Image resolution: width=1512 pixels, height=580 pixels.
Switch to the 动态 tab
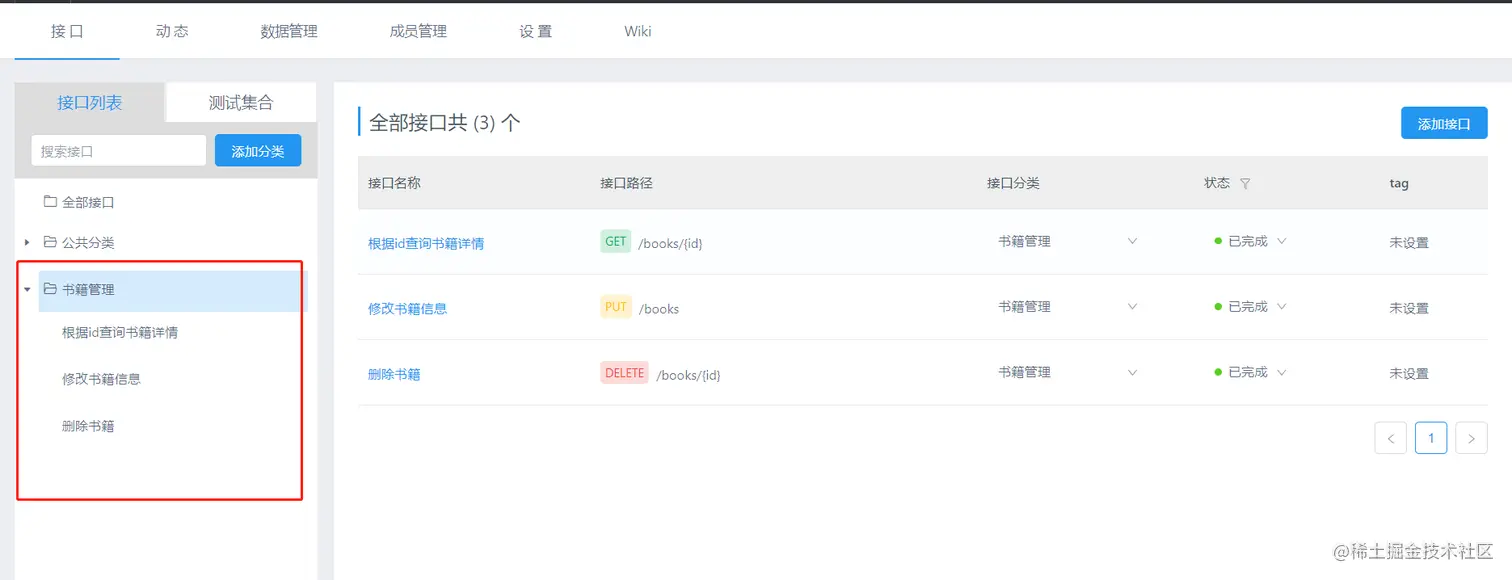coord(172,31)
